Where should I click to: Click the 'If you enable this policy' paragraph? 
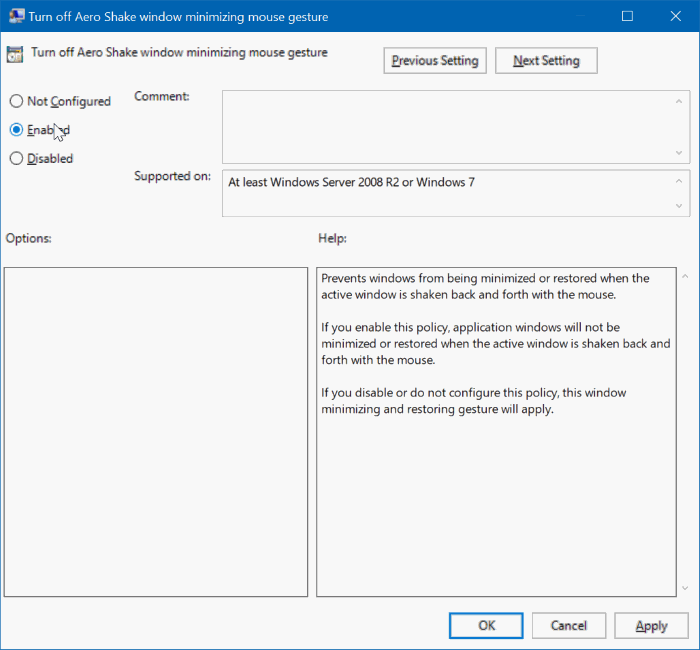point(496,343)
